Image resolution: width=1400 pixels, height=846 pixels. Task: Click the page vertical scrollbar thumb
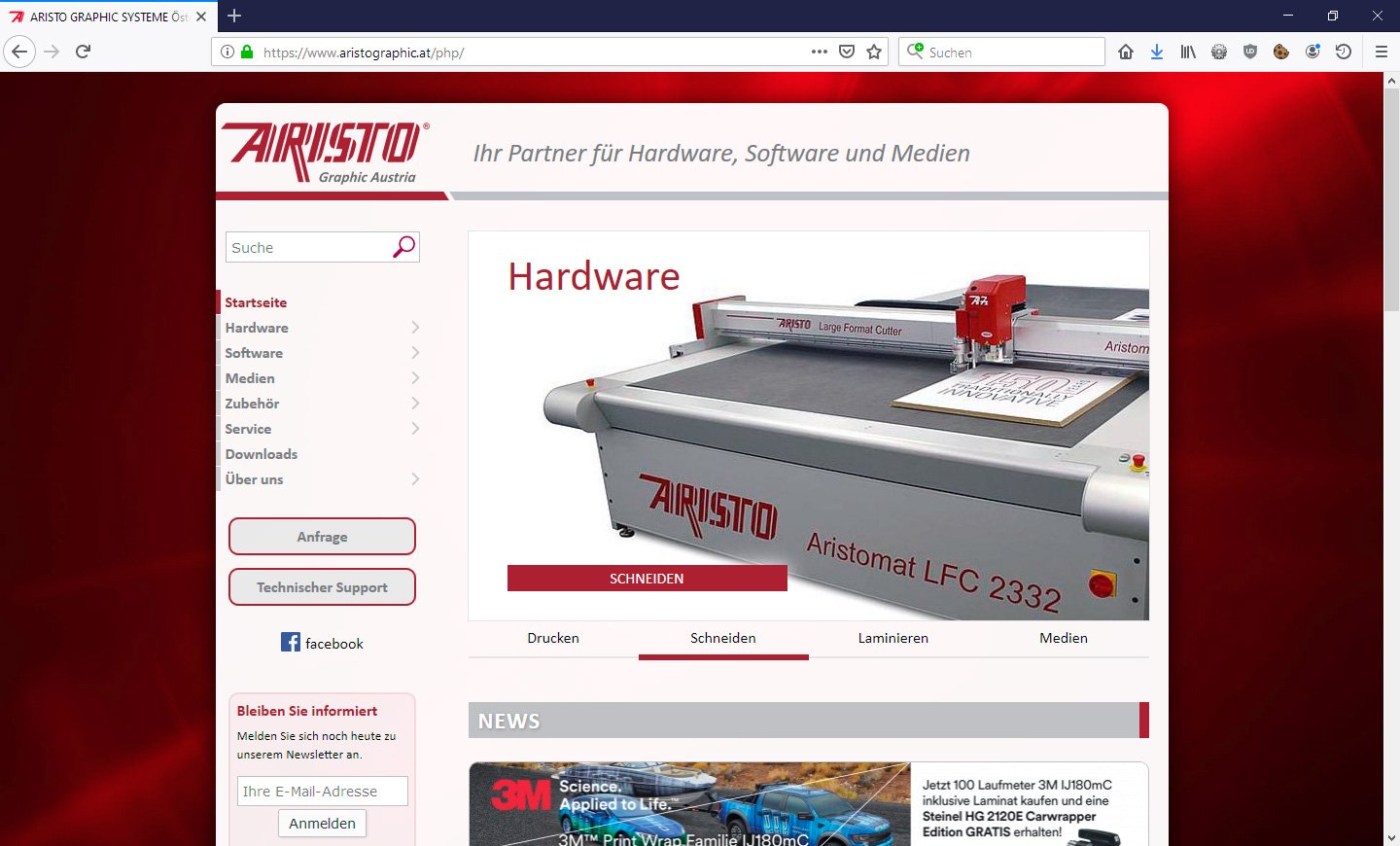1391,199
